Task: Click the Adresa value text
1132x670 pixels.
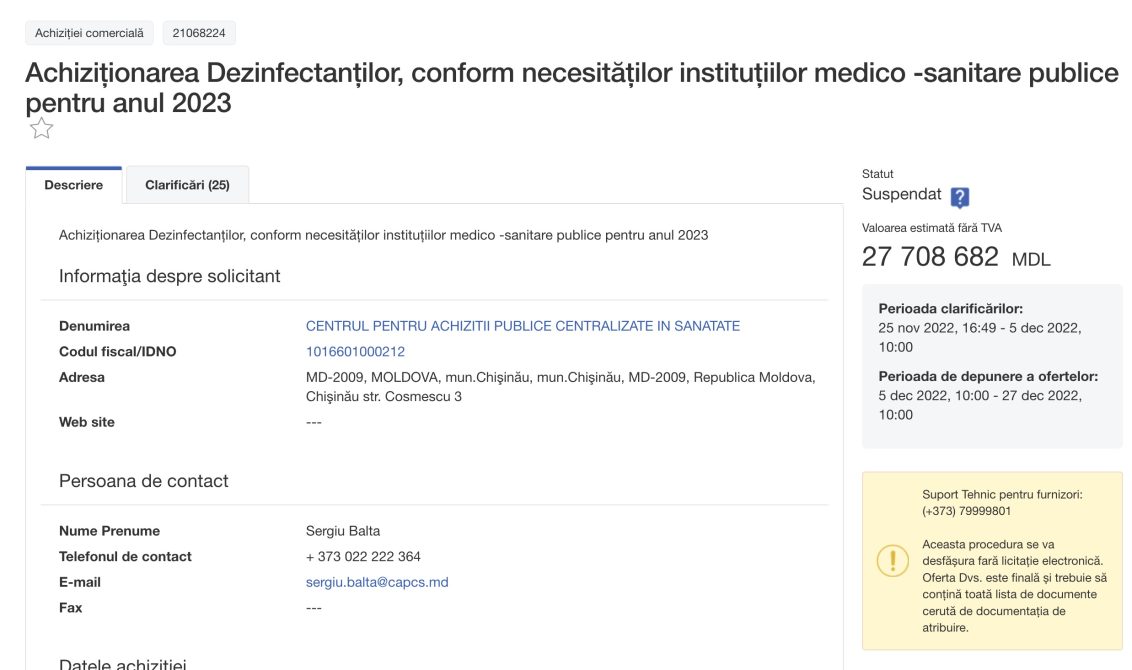Action: (560, 387)
